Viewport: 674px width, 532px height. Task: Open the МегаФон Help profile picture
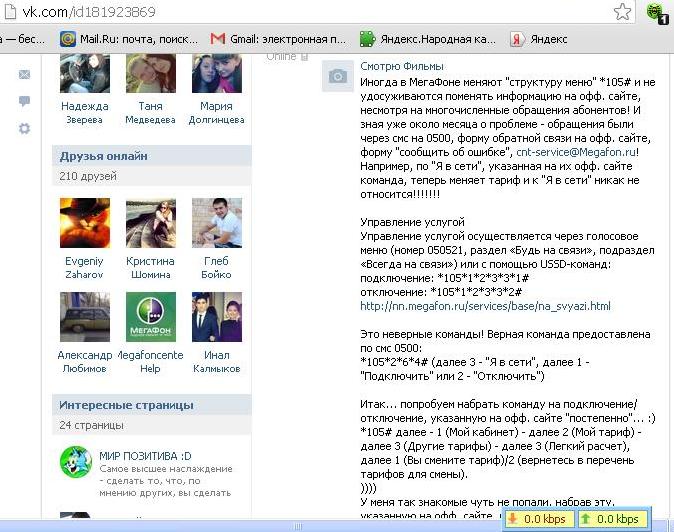click(151, 317)
